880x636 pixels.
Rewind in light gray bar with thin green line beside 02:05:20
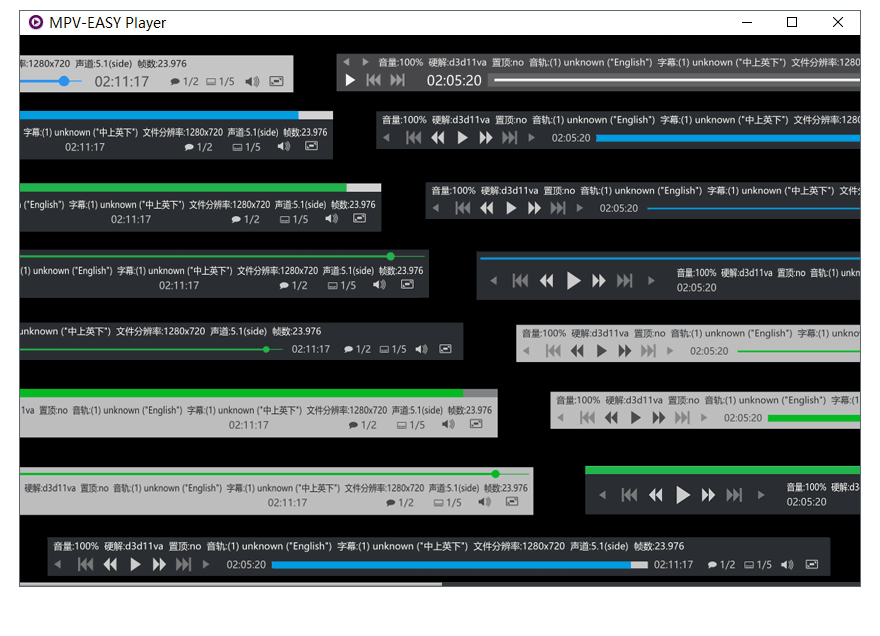tap(577, 351)
